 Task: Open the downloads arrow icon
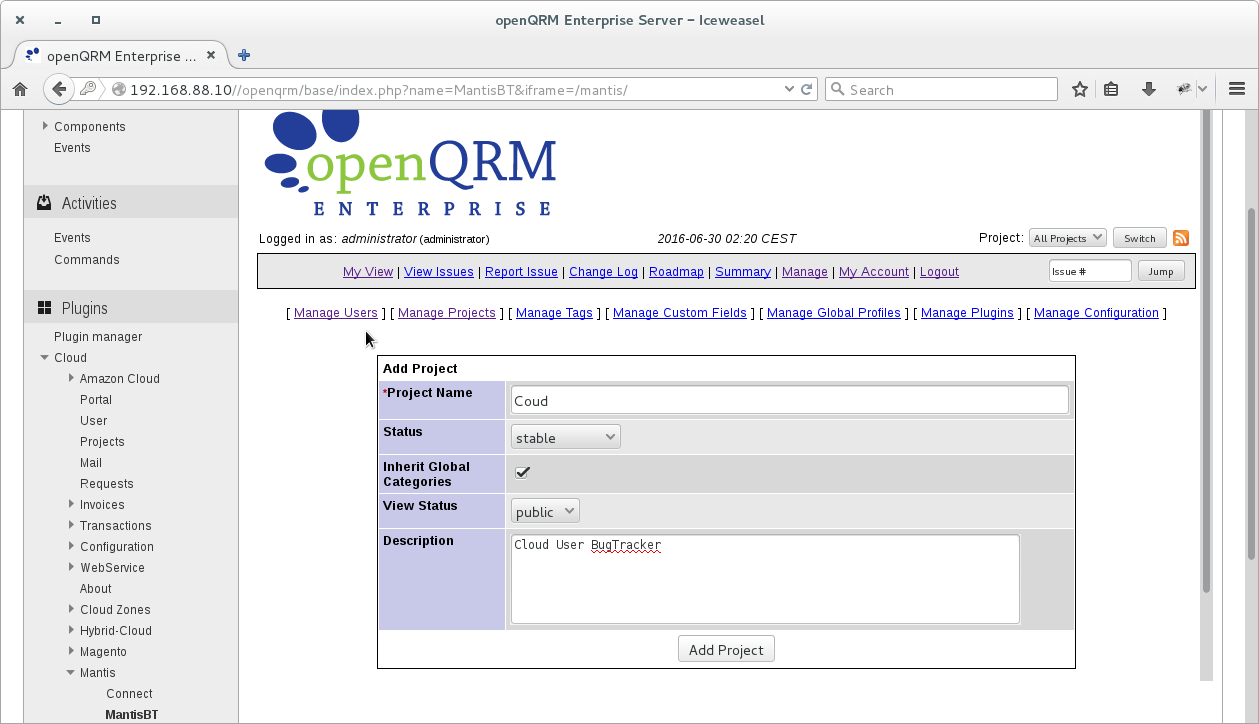(x=1149, y=89)
